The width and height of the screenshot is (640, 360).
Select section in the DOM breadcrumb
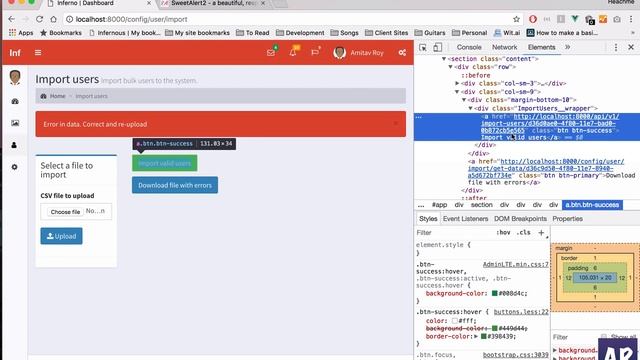482,205
